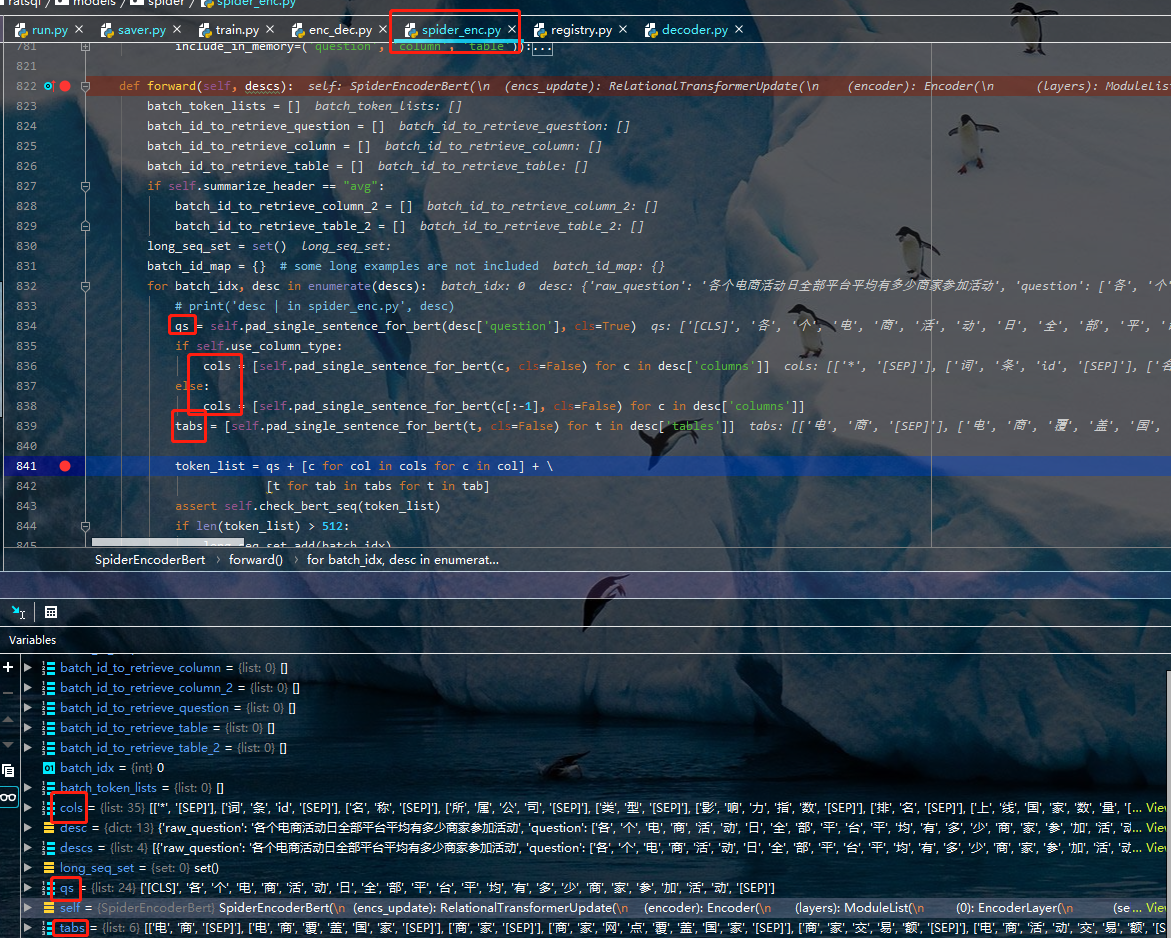
Task: Close the decoder.py editor tab
Action: pyautogui.click(x=740, y=30)
